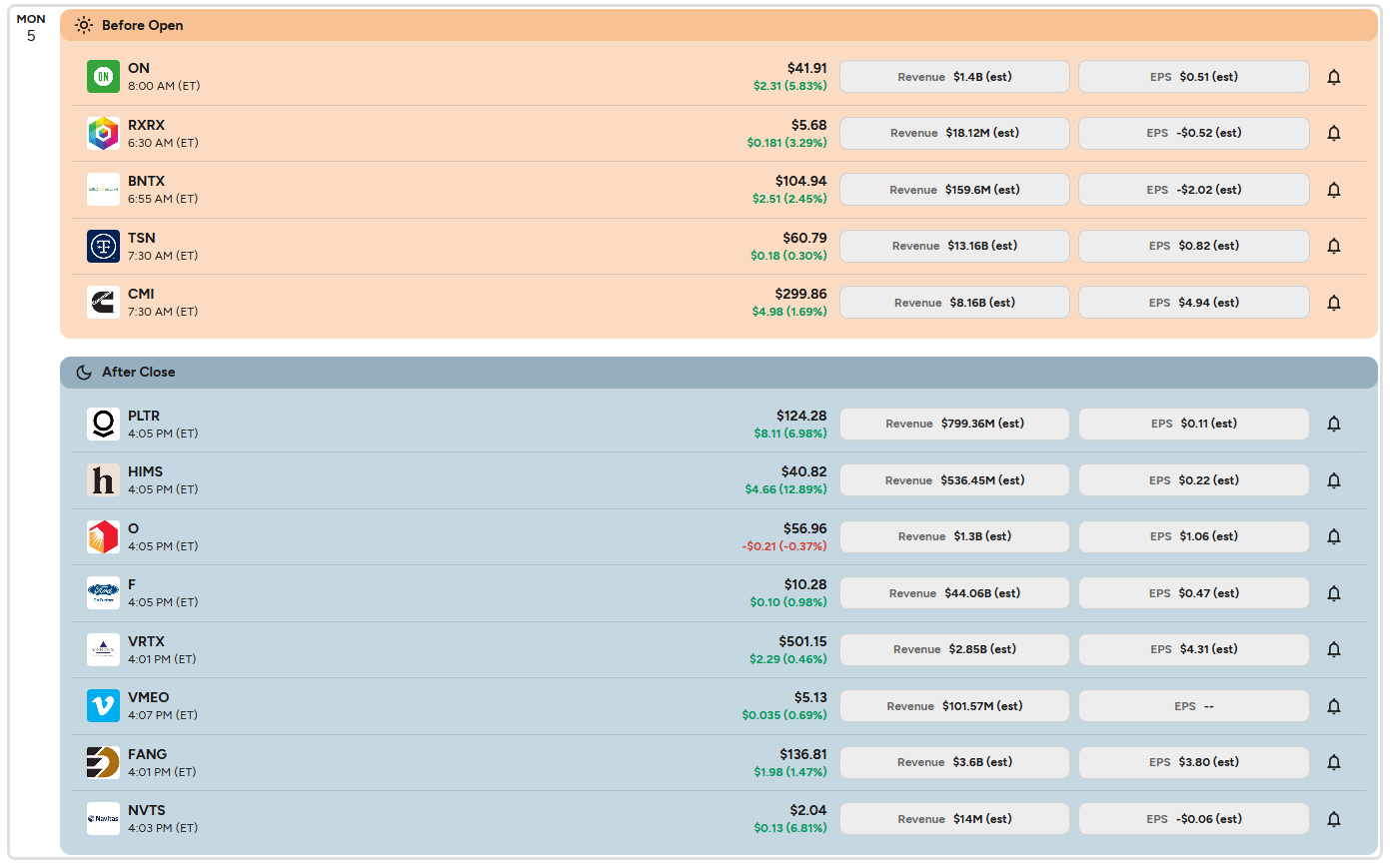Set alert bell for BNTX earnings
This screenshot has height=868, width=1390.
(1333, 190)
